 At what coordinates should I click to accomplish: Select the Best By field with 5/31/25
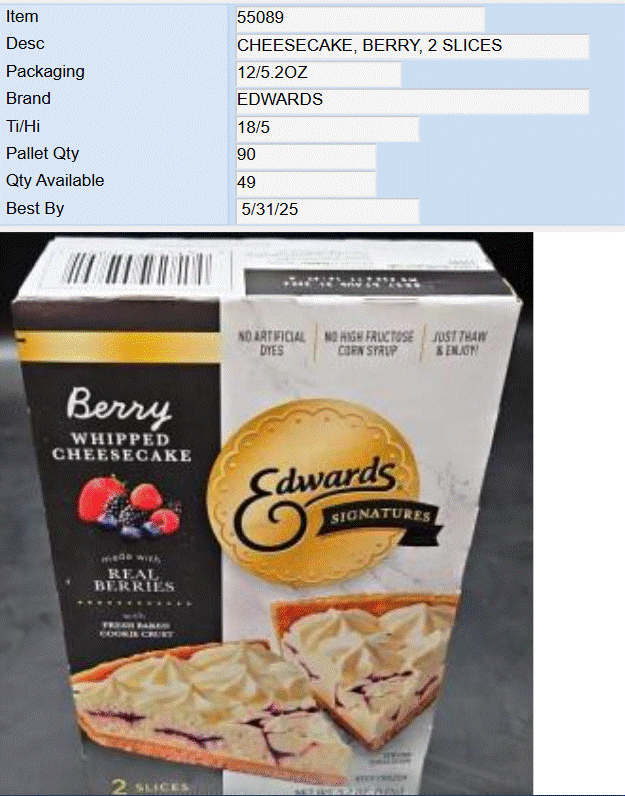[x=327, y=210]
